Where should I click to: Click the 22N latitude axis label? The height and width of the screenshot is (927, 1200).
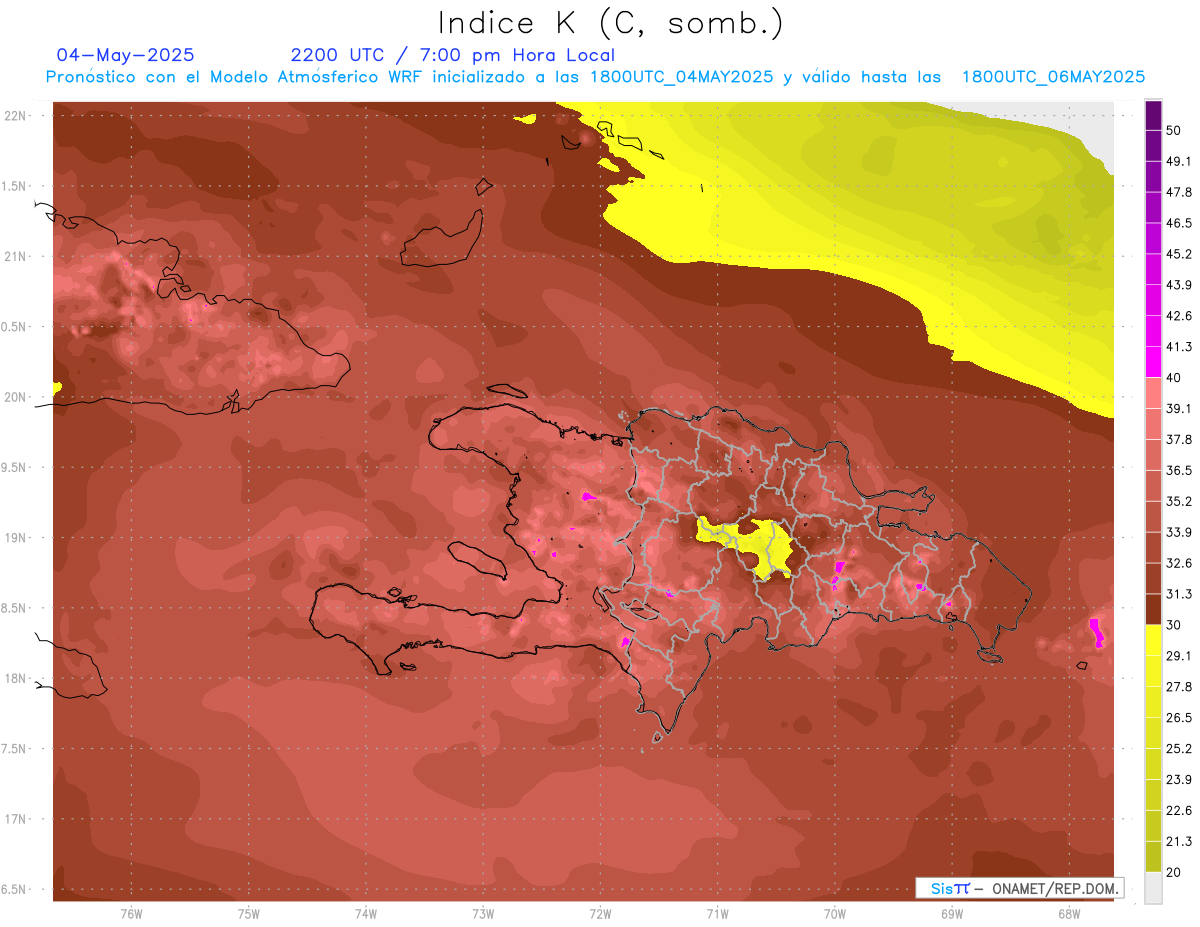click(x=16, y=116)
